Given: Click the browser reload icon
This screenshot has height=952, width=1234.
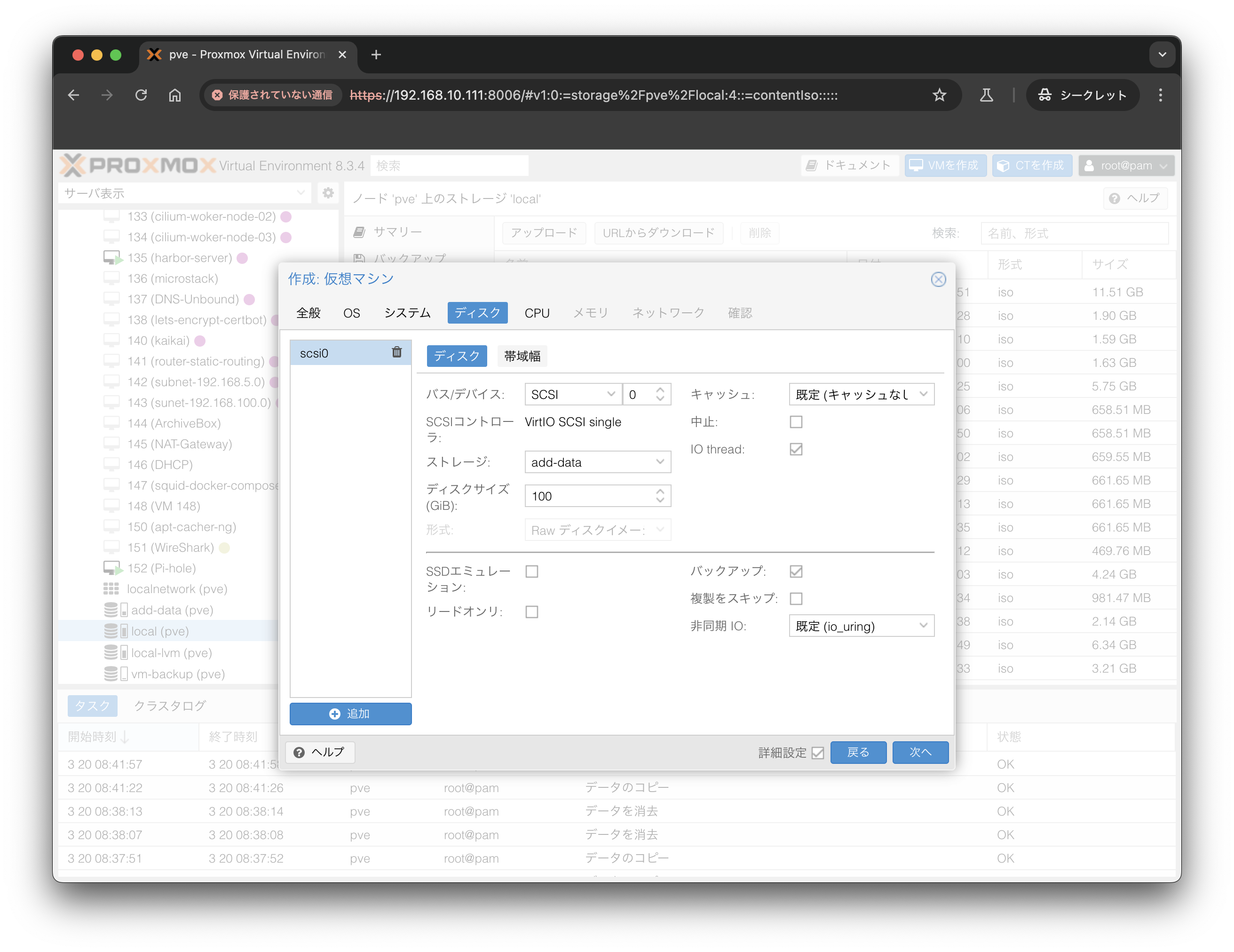Looking at the screenshot, I should 141,95.
